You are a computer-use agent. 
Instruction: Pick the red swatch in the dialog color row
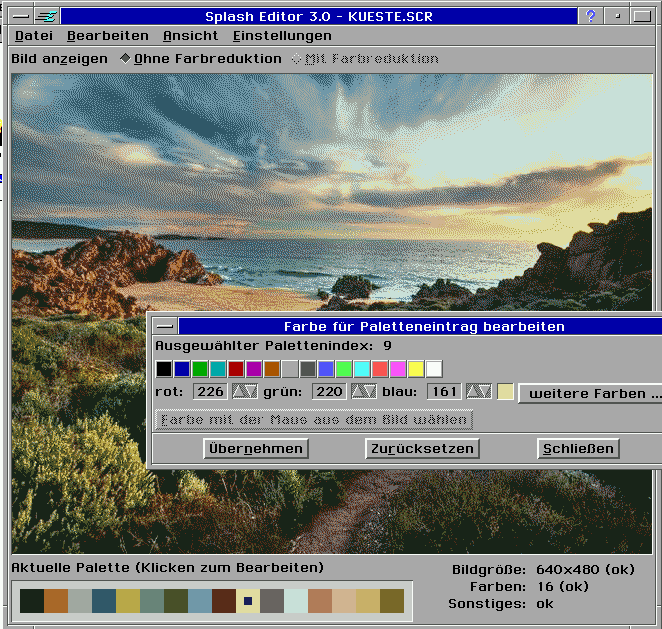236,369
